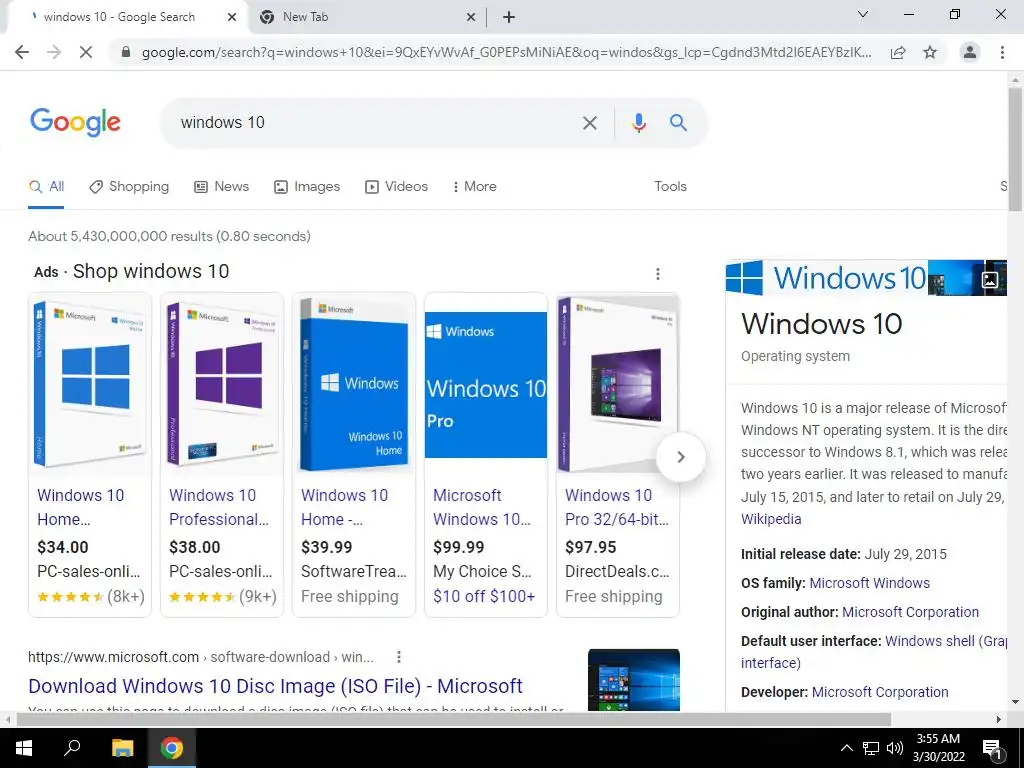Open notification center
Screen dimensions: 1024x768
[992, 748]
